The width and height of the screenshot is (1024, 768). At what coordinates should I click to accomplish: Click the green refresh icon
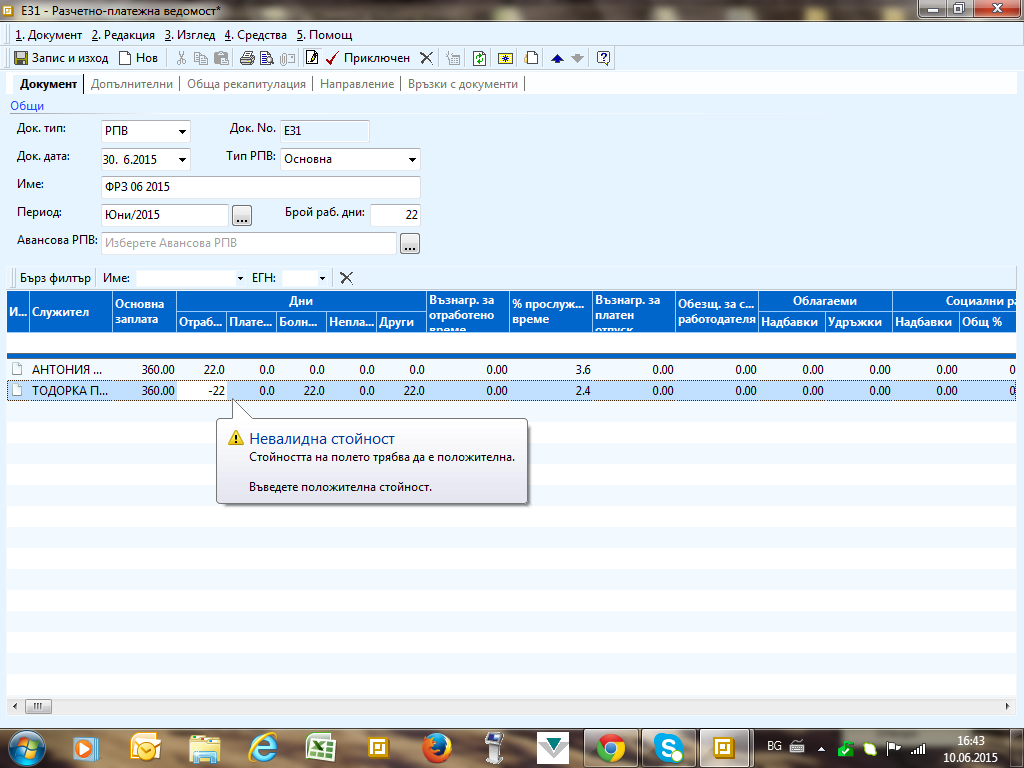pyautogui.click(x=479, y=58)
